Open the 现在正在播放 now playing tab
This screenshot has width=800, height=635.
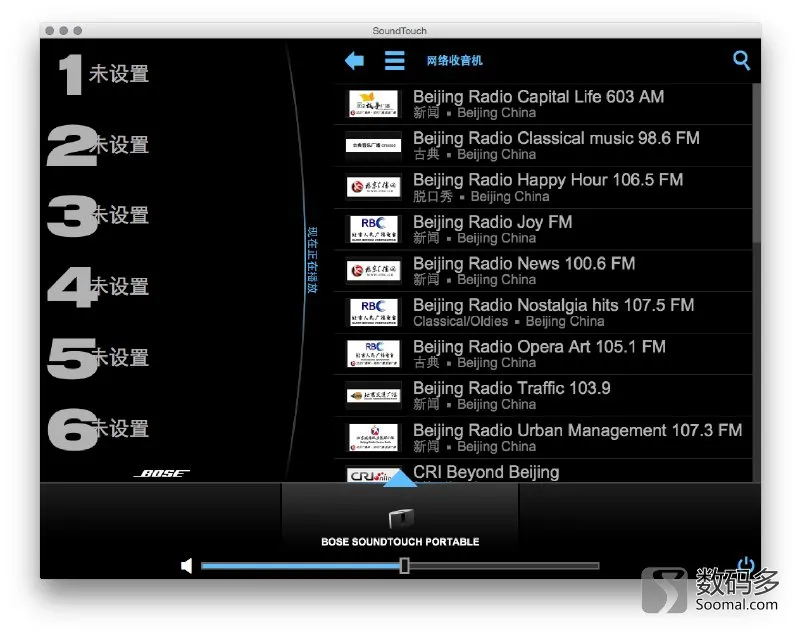[312, 260]
